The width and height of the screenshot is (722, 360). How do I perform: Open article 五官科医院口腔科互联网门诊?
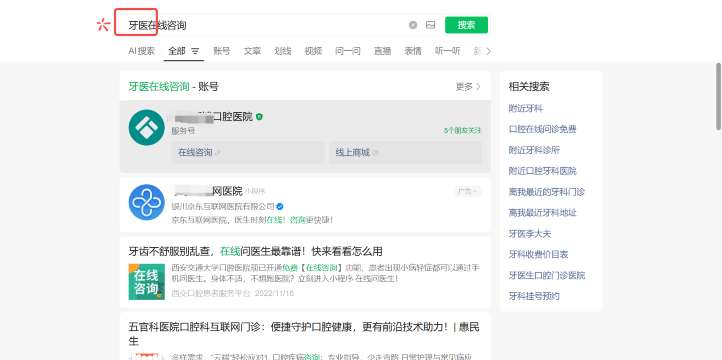pos(304,334)
